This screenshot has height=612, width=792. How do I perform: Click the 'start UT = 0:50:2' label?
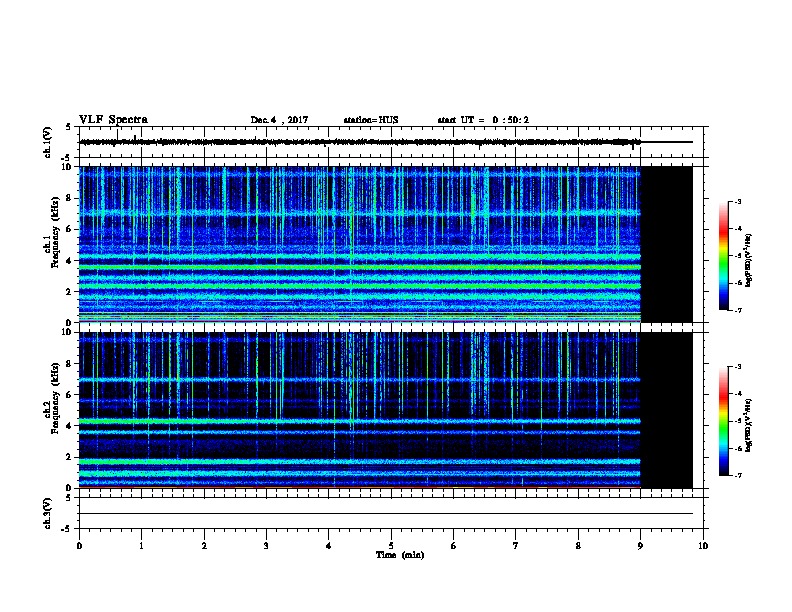[x=483, y=120]
